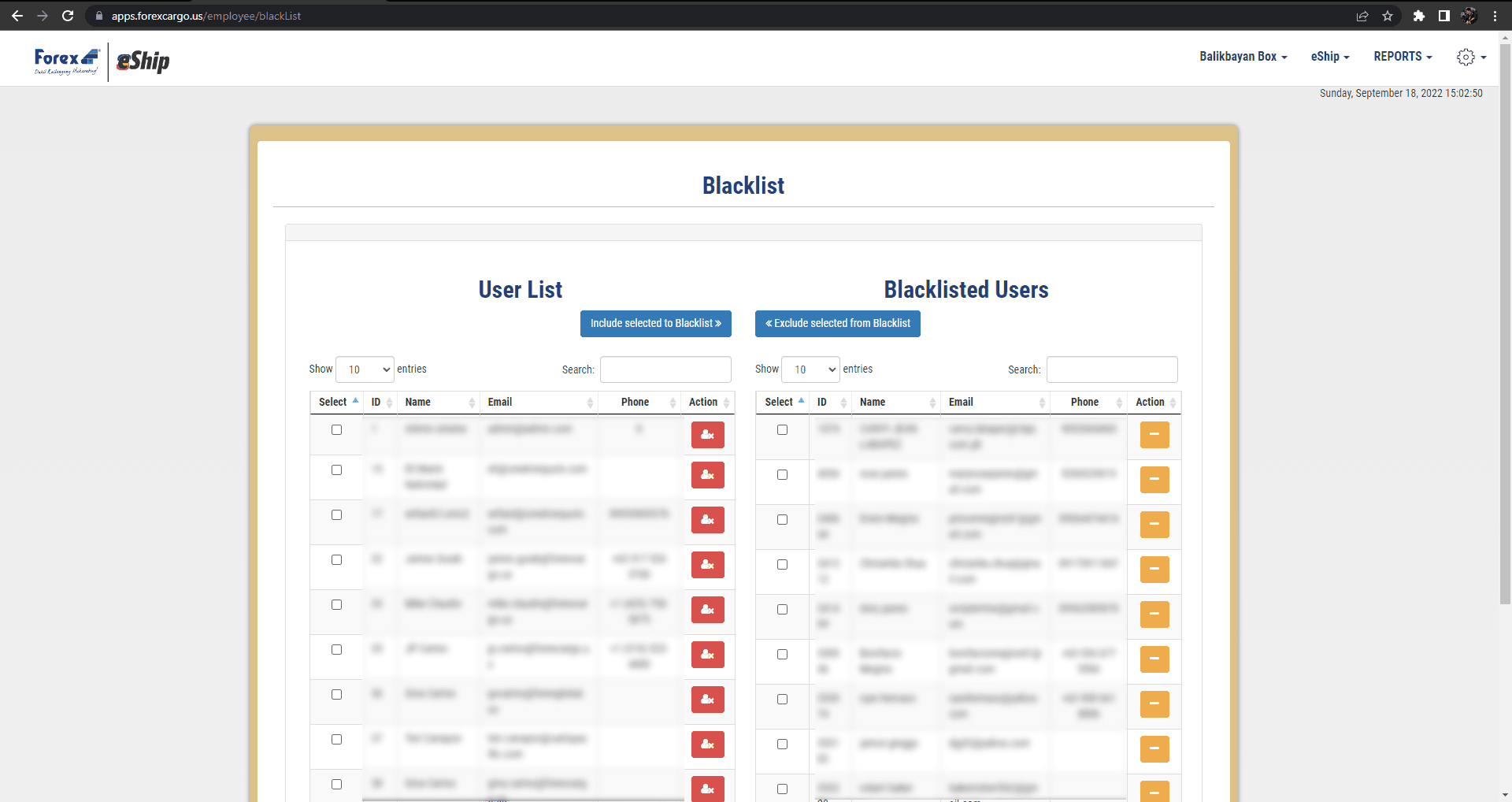
Task: Tick the checkbox in second Blacklisted Users row
Action: point(782,475)
